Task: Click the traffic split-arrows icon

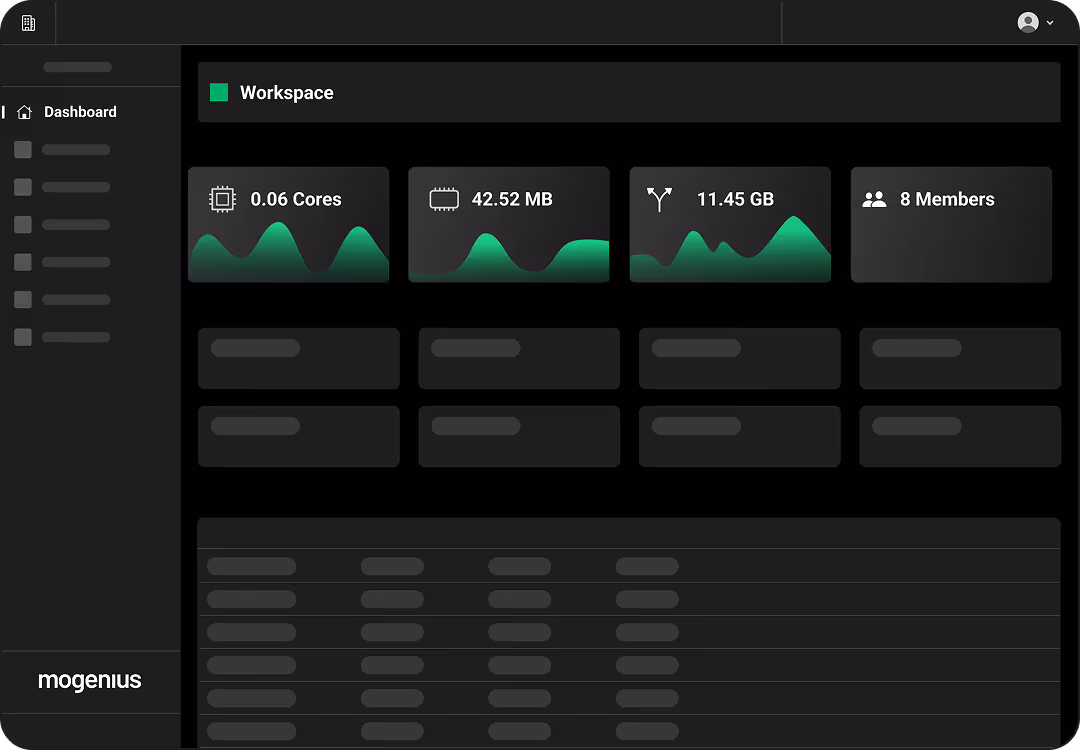Action: (659, 199)
